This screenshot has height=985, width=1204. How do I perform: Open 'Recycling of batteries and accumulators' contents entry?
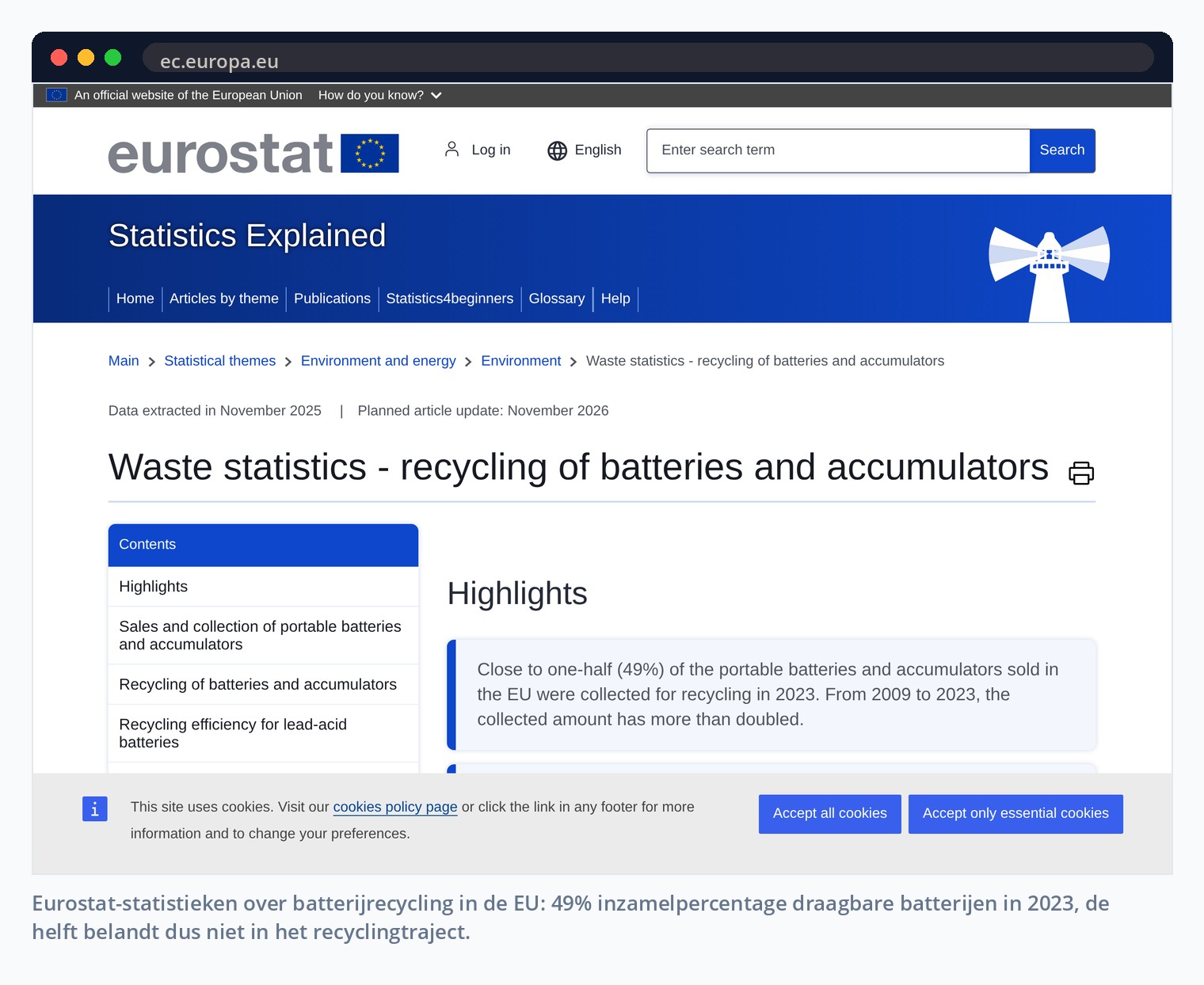point(263,684)
